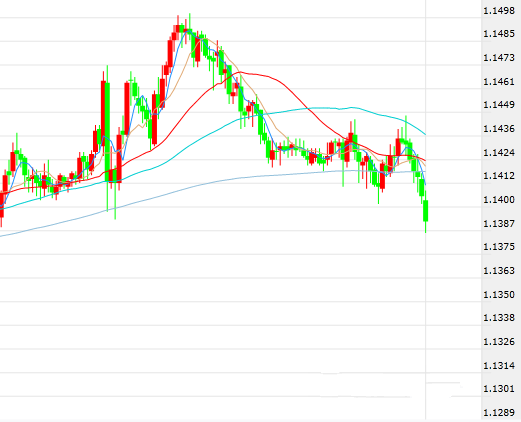The image size is (521, 422).
Task: Click the 1.1424 price axis value
Action: pos(499,153)
